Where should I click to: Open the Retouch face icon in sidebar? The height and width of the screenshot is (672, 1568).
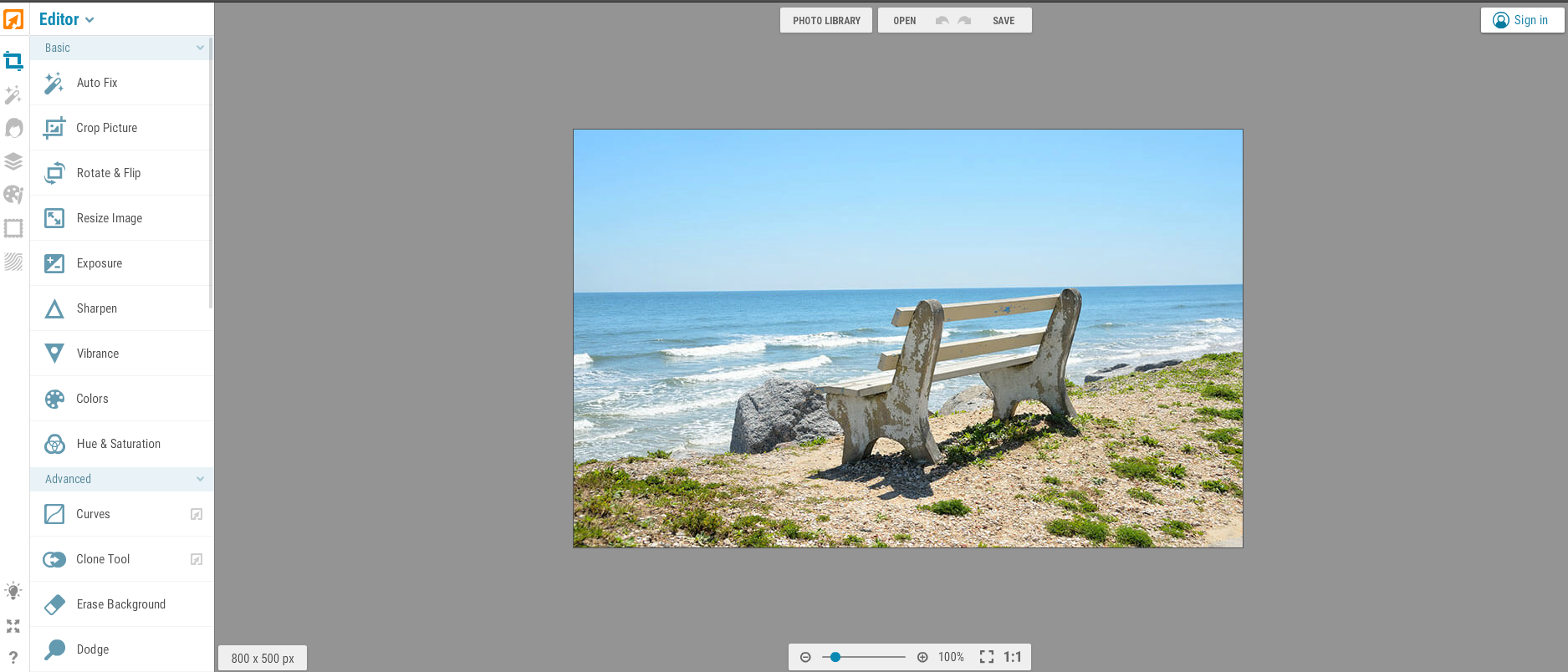pos(13,128)
